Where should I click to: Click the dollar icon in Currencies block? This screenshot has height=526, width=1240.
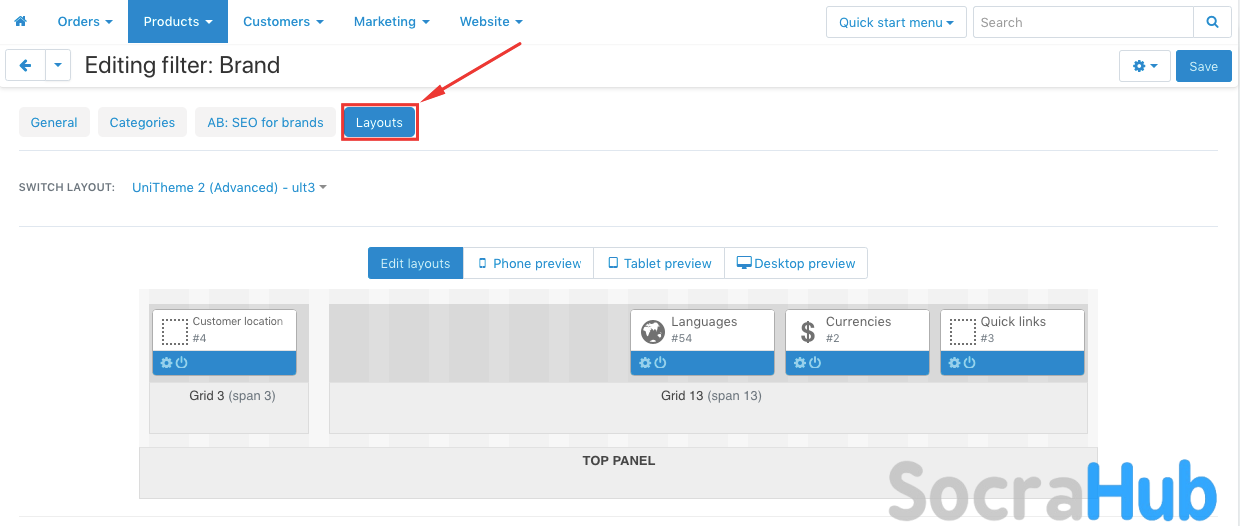click(x=808, y=330)
